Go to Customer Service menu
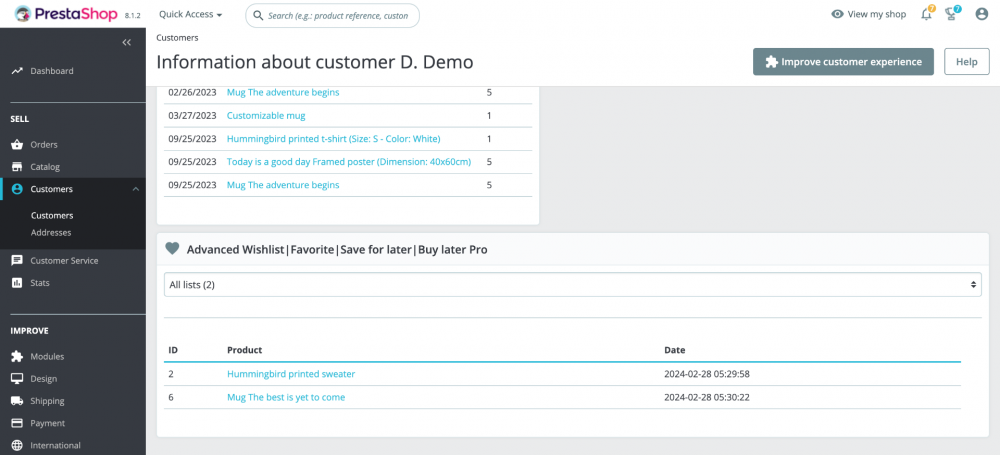Viewport: 1000px width, 455px height. tap(64, 261)
